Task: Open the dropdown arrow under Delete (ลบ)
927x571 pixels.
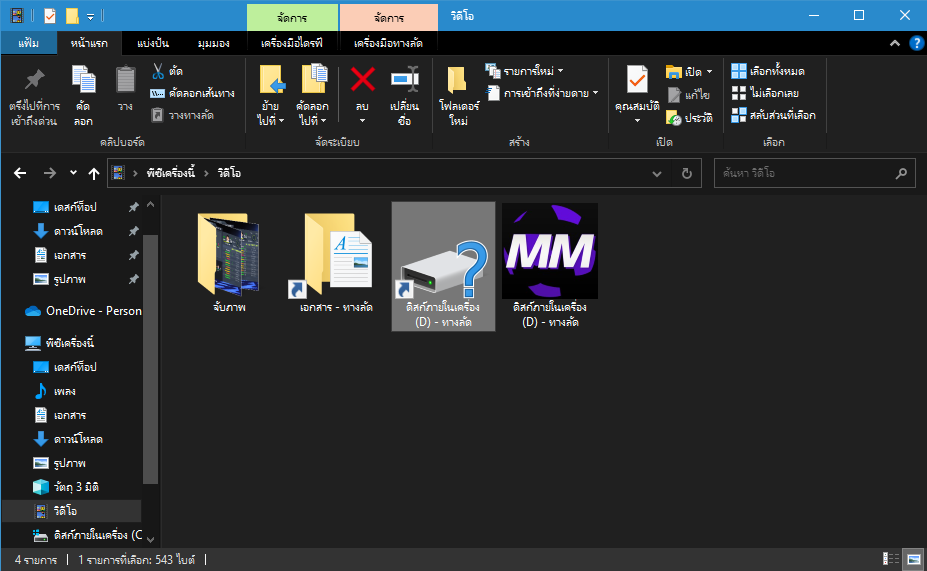Action: [362, 121]
